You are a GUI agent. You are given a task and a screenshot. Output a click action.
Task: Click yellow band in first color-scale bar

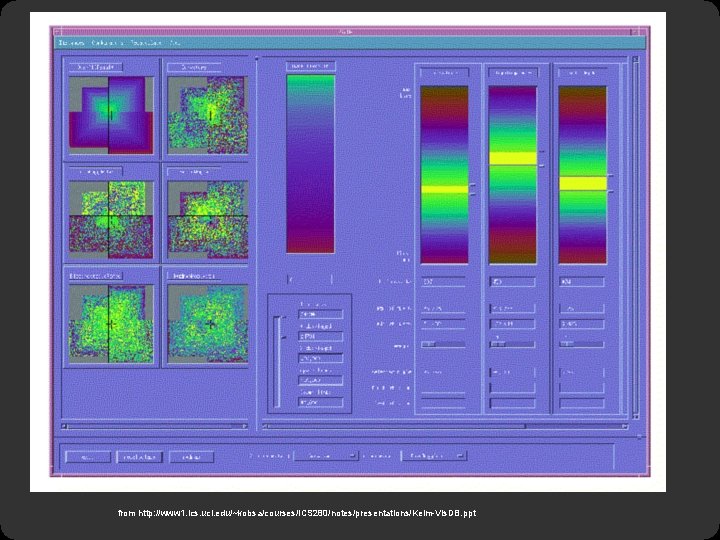click(444, 189)
